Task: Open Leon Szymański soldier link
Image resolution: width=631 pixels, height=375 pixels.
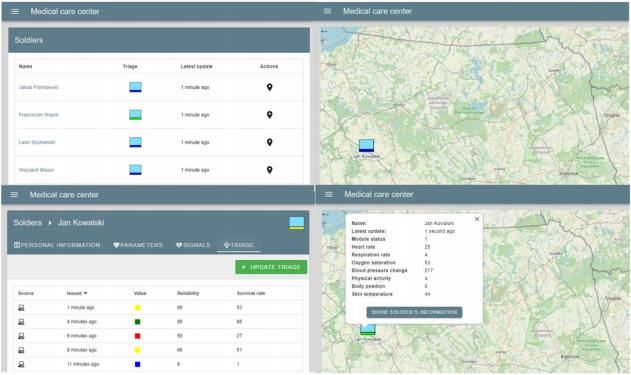Action: (37, 142)
